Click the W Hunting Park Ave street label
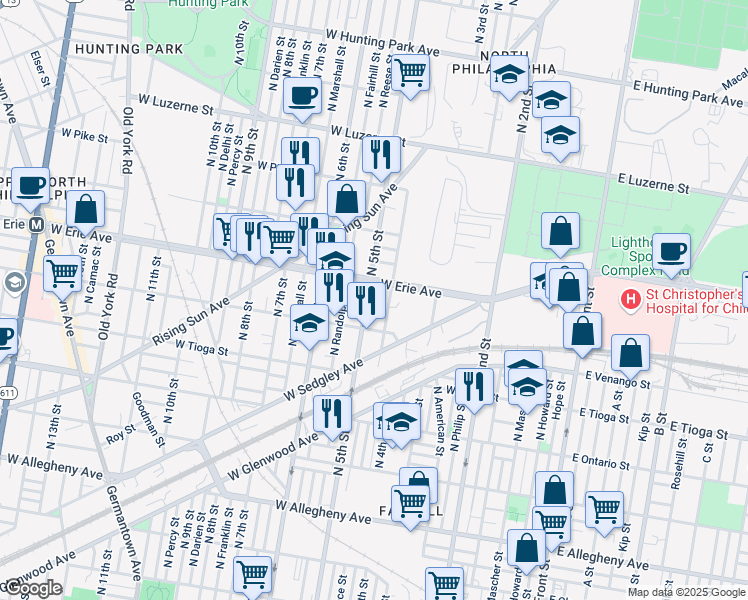 click(383, 42)
